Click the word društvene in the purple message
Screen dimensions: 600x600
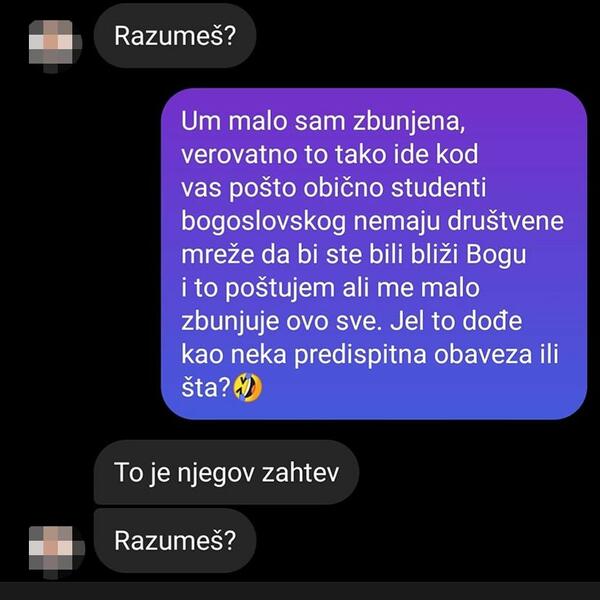505,221
